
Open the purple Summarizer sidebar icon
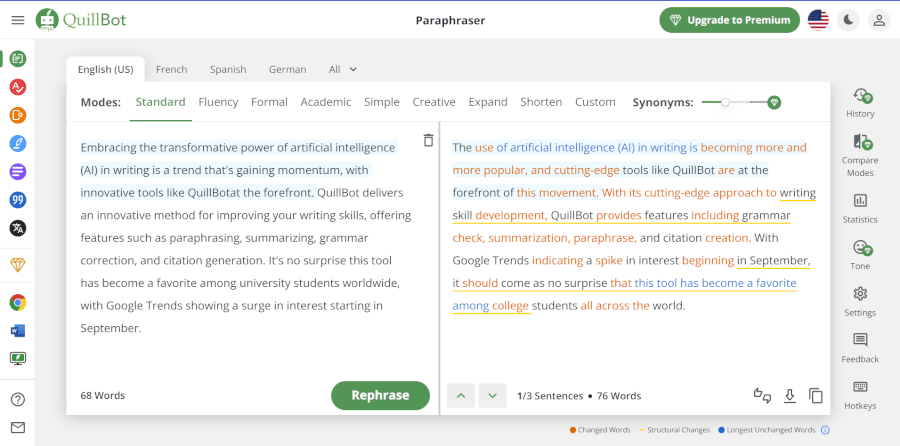pyautogui.click(x=18, y=171)
